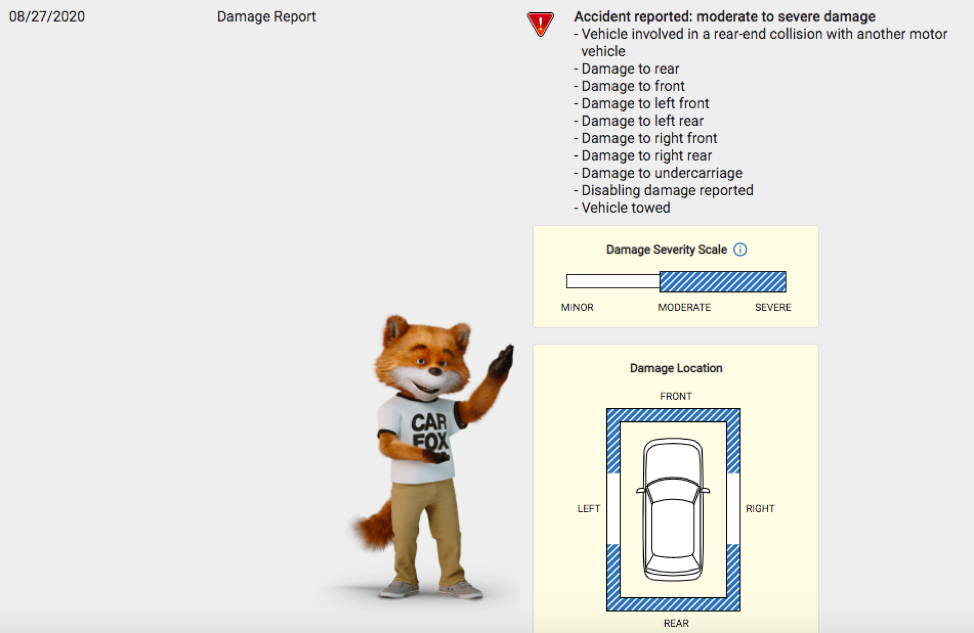
Task: Click the "Damage Location" title
Action: point(676,368)
